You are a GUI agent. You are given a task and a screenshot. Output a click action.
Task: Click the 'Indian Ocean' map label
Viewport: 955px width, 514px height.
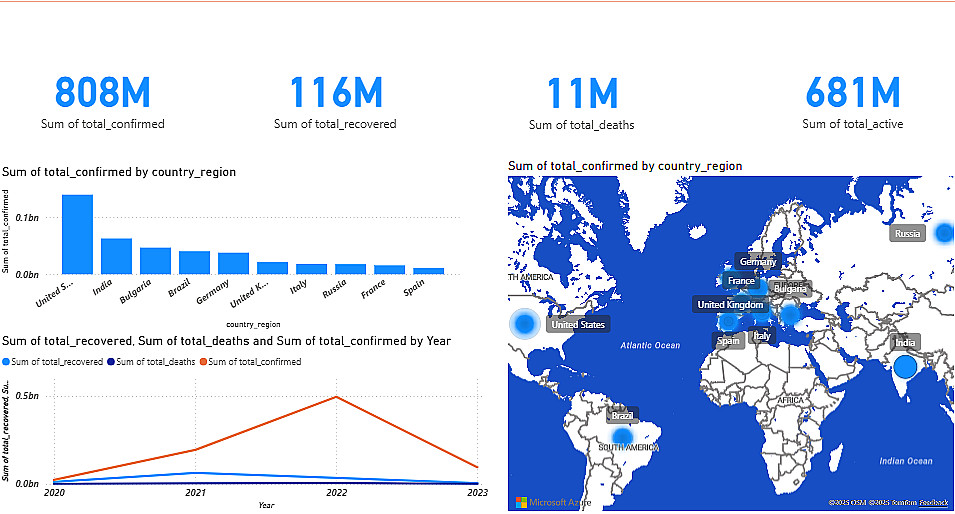pyautogui.click(x=906, y=461)
